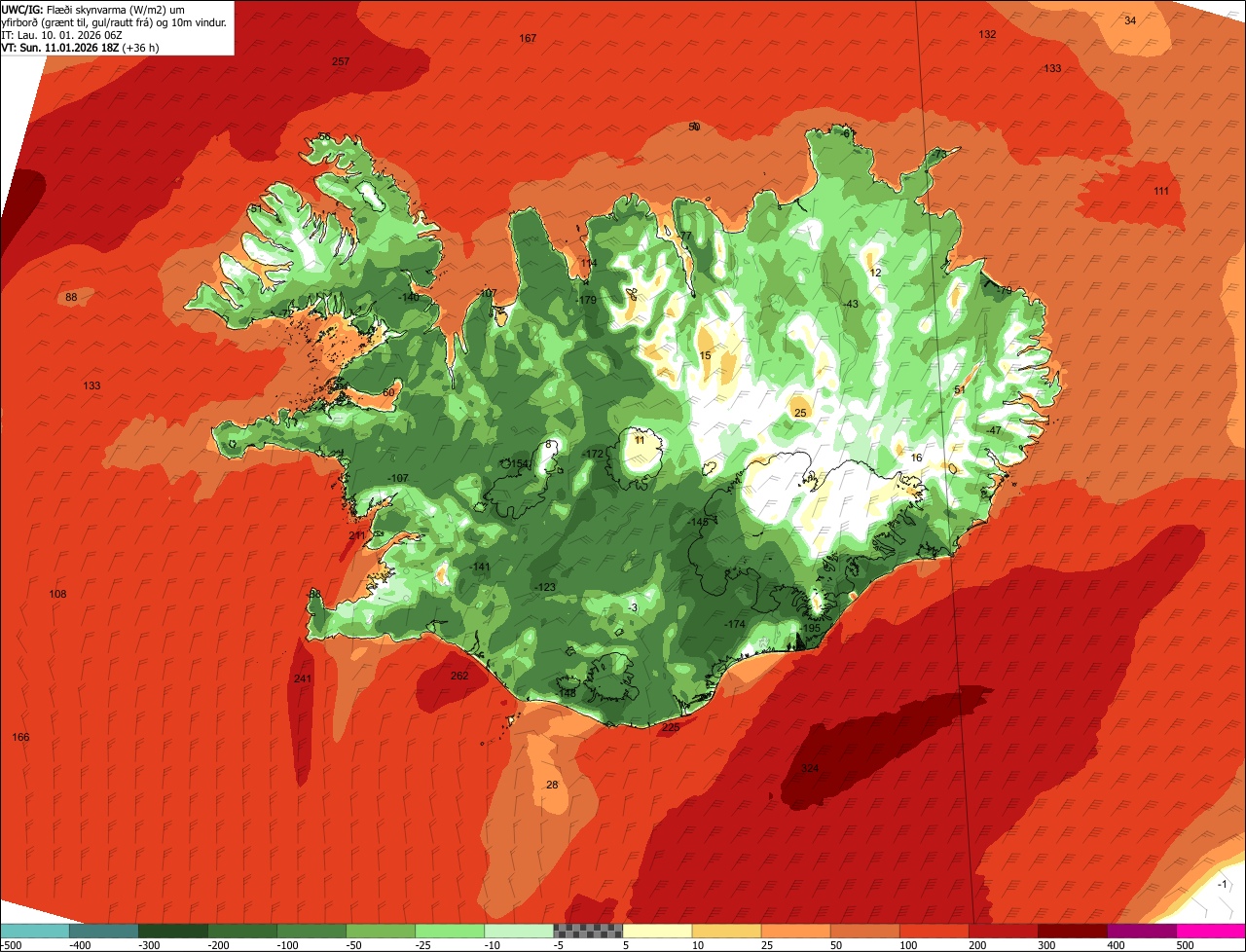
Task: Click the highland value 15
Action: click(706, 356)
